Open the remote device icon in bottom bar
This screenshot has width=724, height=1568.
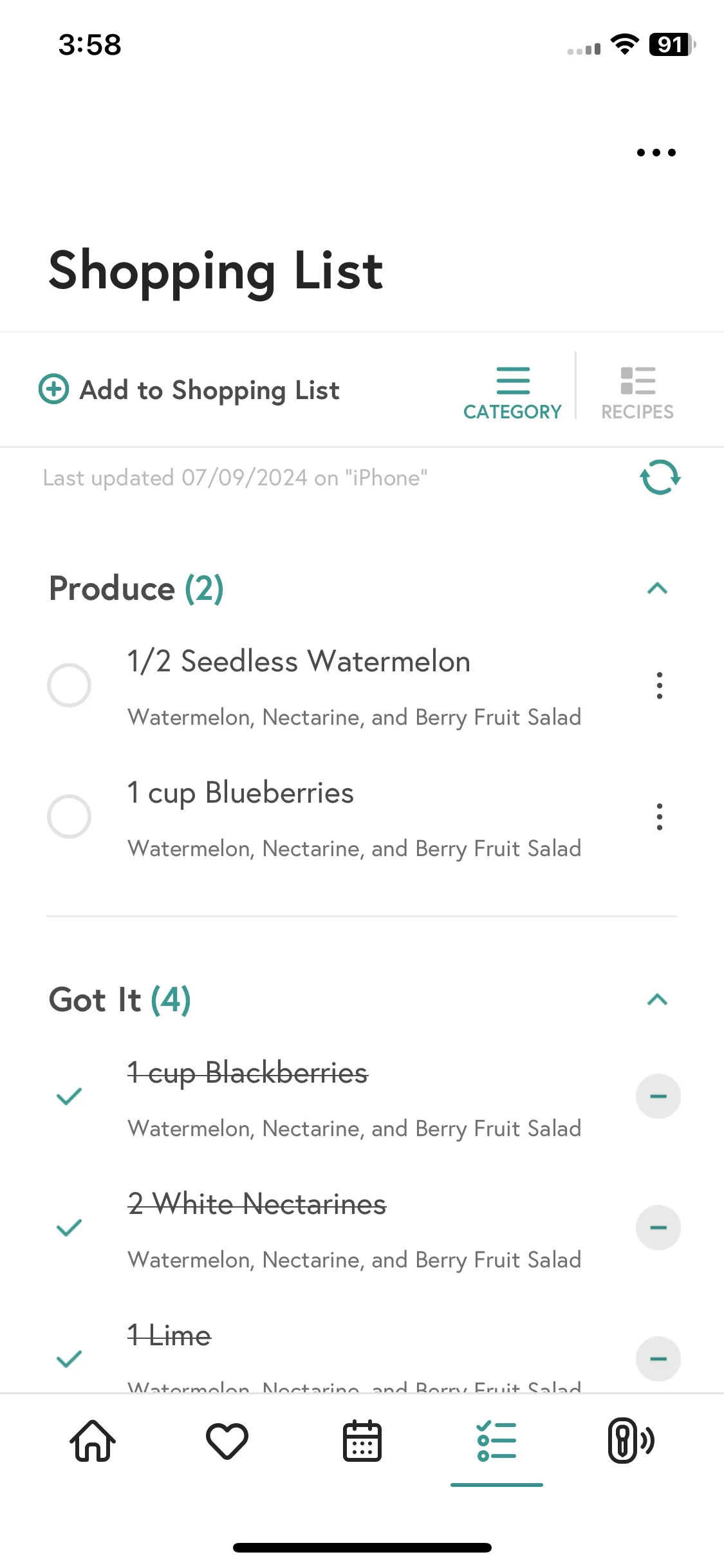pos(631,1441)
